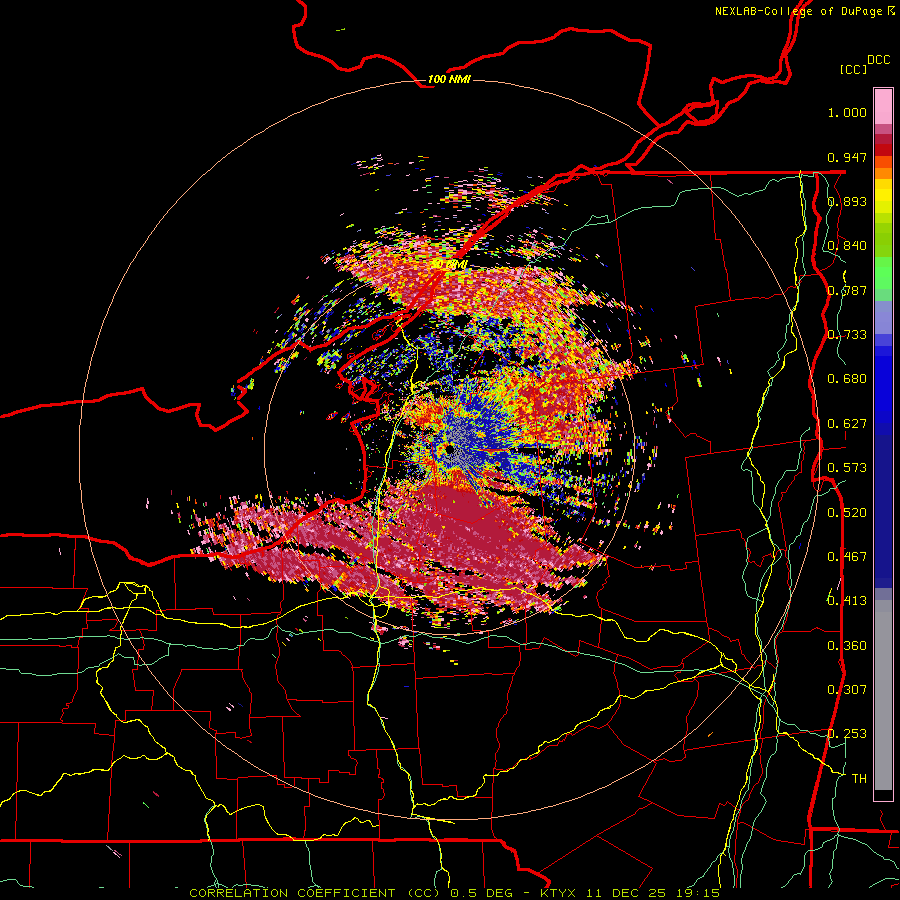Click the 0.520 color scale label
900x900 pixels.
tap(847, 513)
